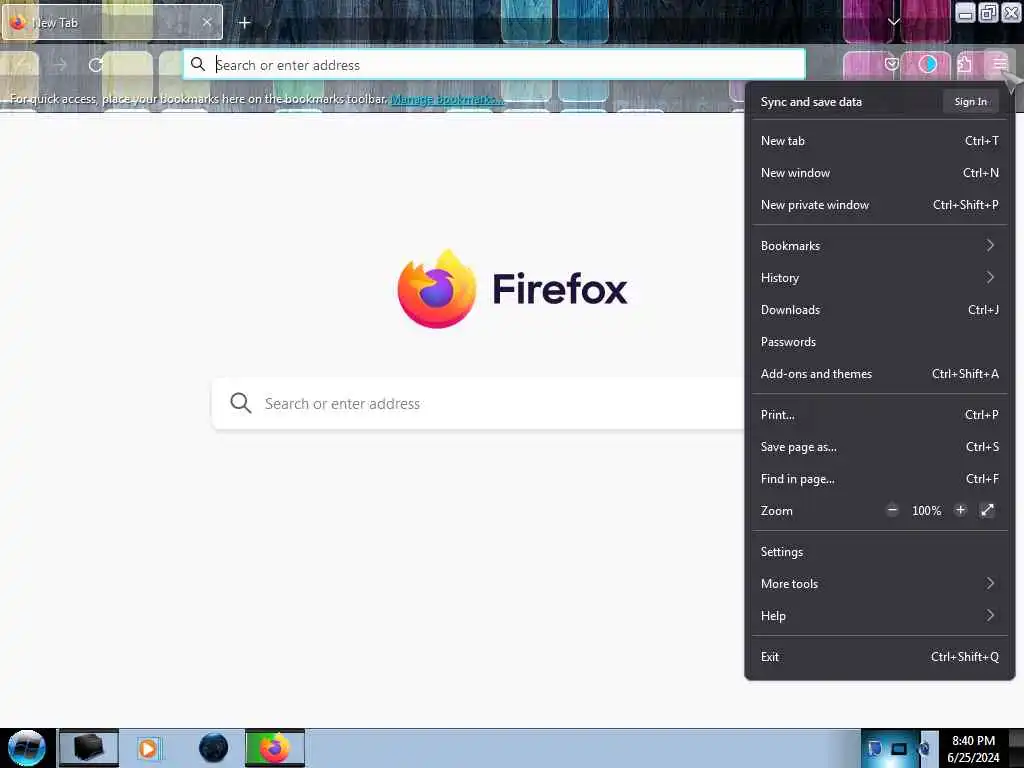
Task: Open the Save to Pocket icon
Action: pyautogui.click(x=891, y=64)
